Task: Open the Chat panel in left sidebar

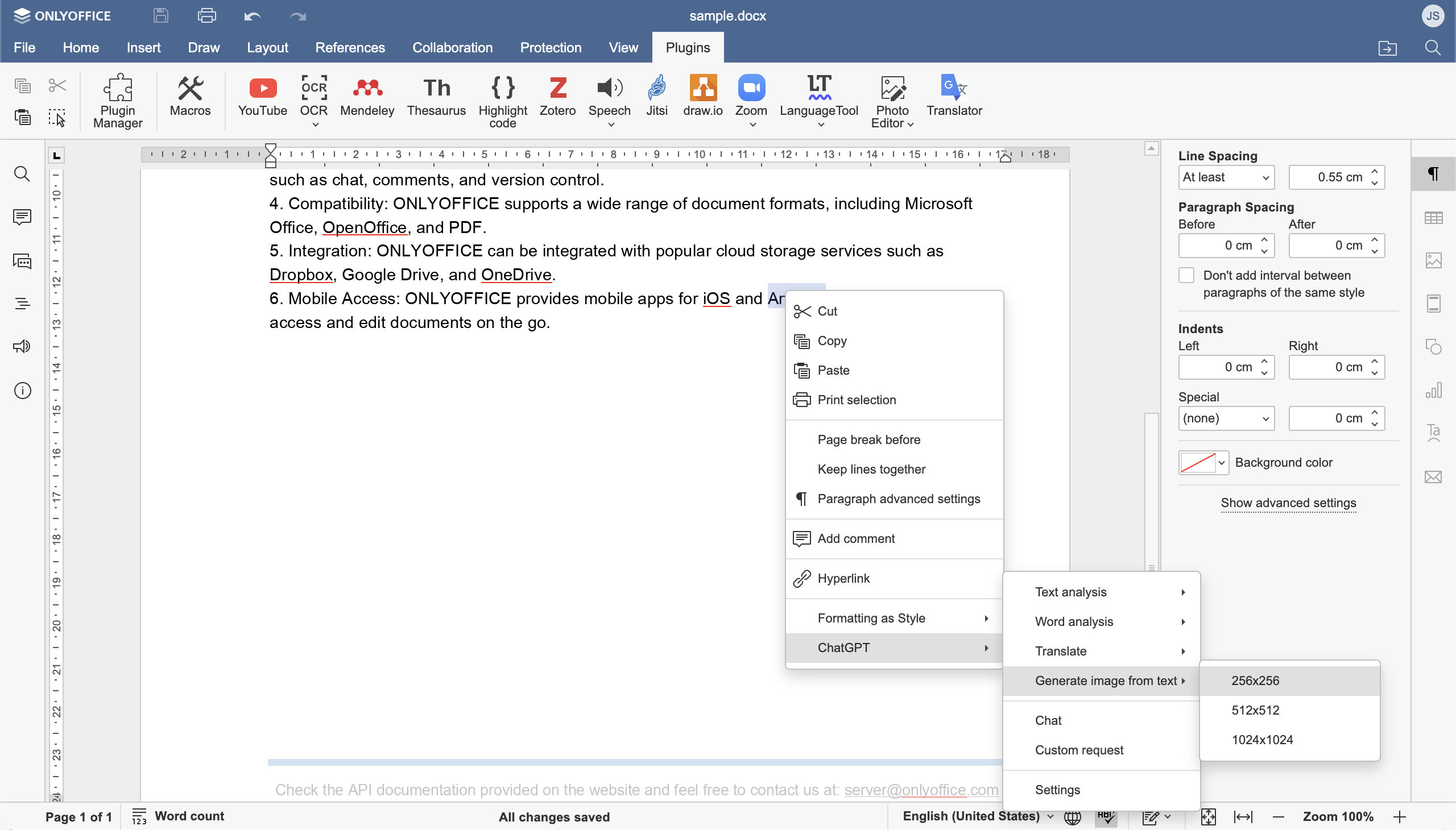Action: (x=22, y=261)
